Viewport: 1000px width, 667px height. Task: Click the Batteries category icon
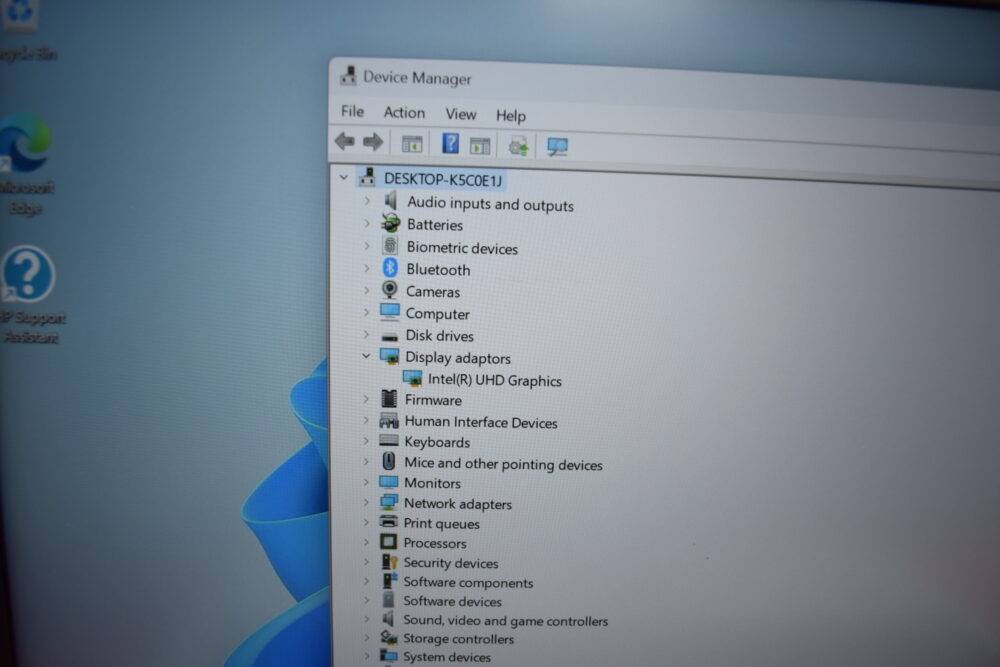(x=390, y=223)
